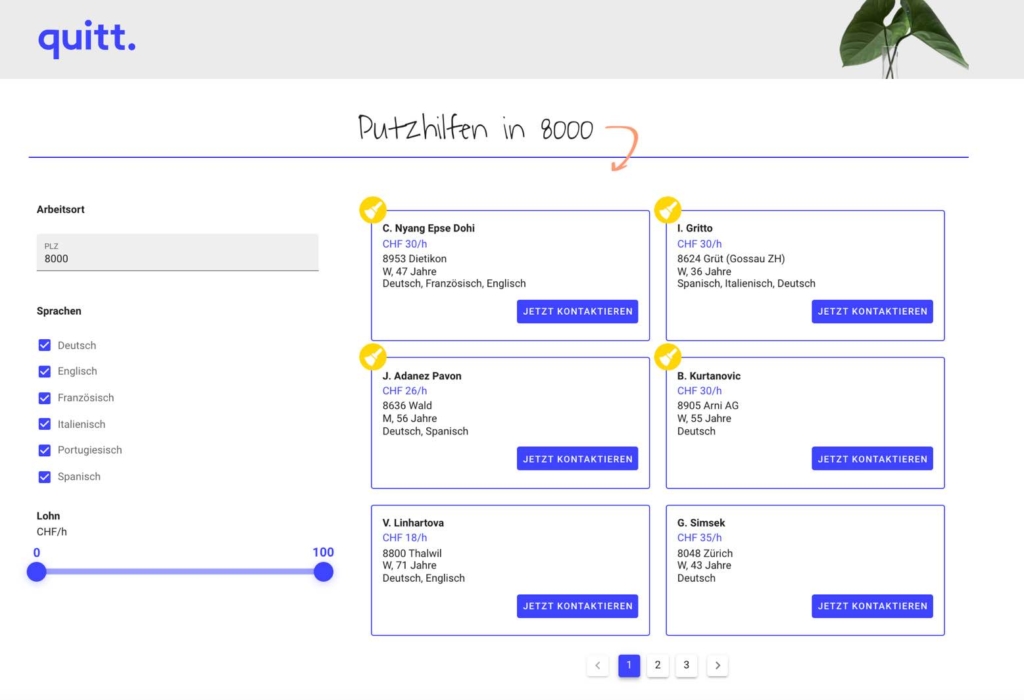The image size is (1024, 700).
Task: Click broom badge on C. Nyang Epse Dohi card
Action: 373,210
